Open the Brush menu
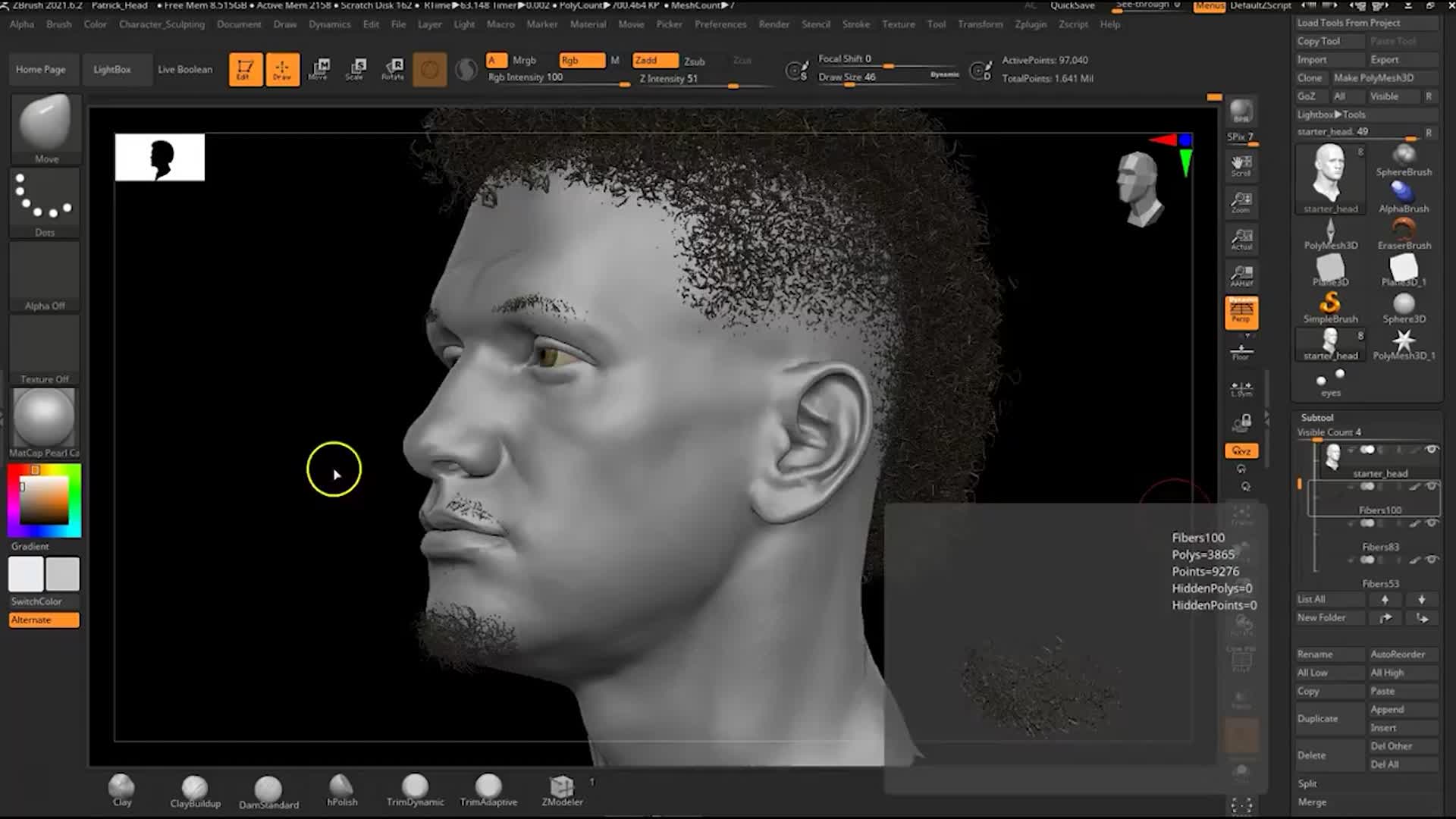The width and height of the screenshot is (1456, 819). (x=58, y=24)
